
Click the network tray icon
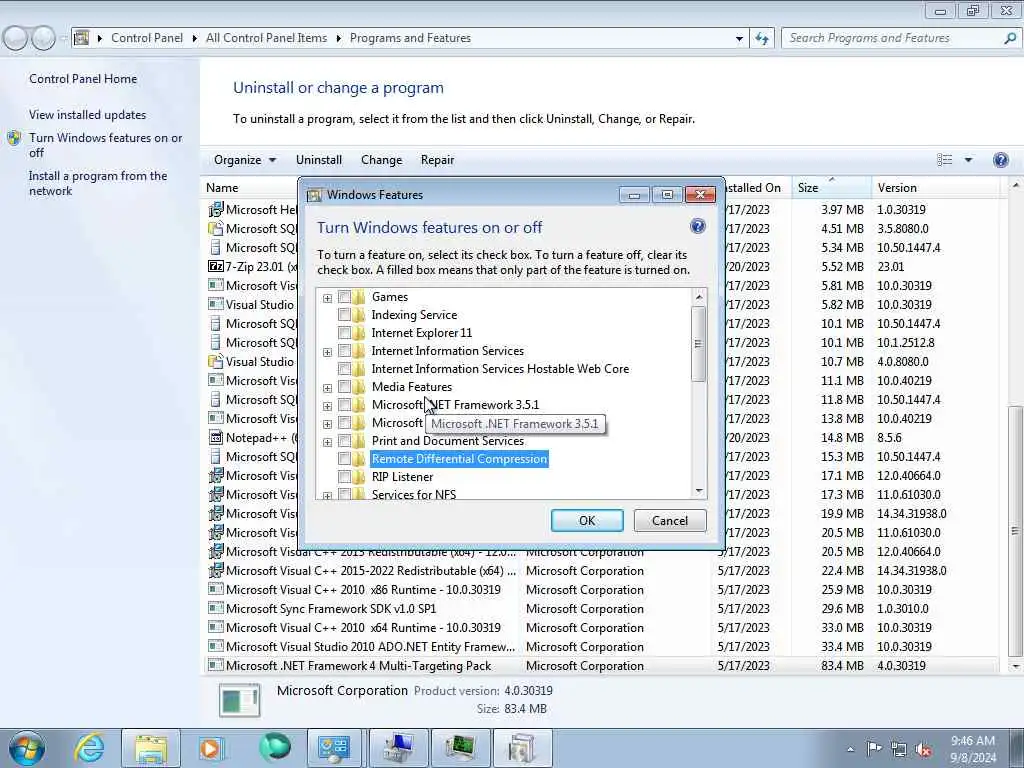[x=899, y=749]
